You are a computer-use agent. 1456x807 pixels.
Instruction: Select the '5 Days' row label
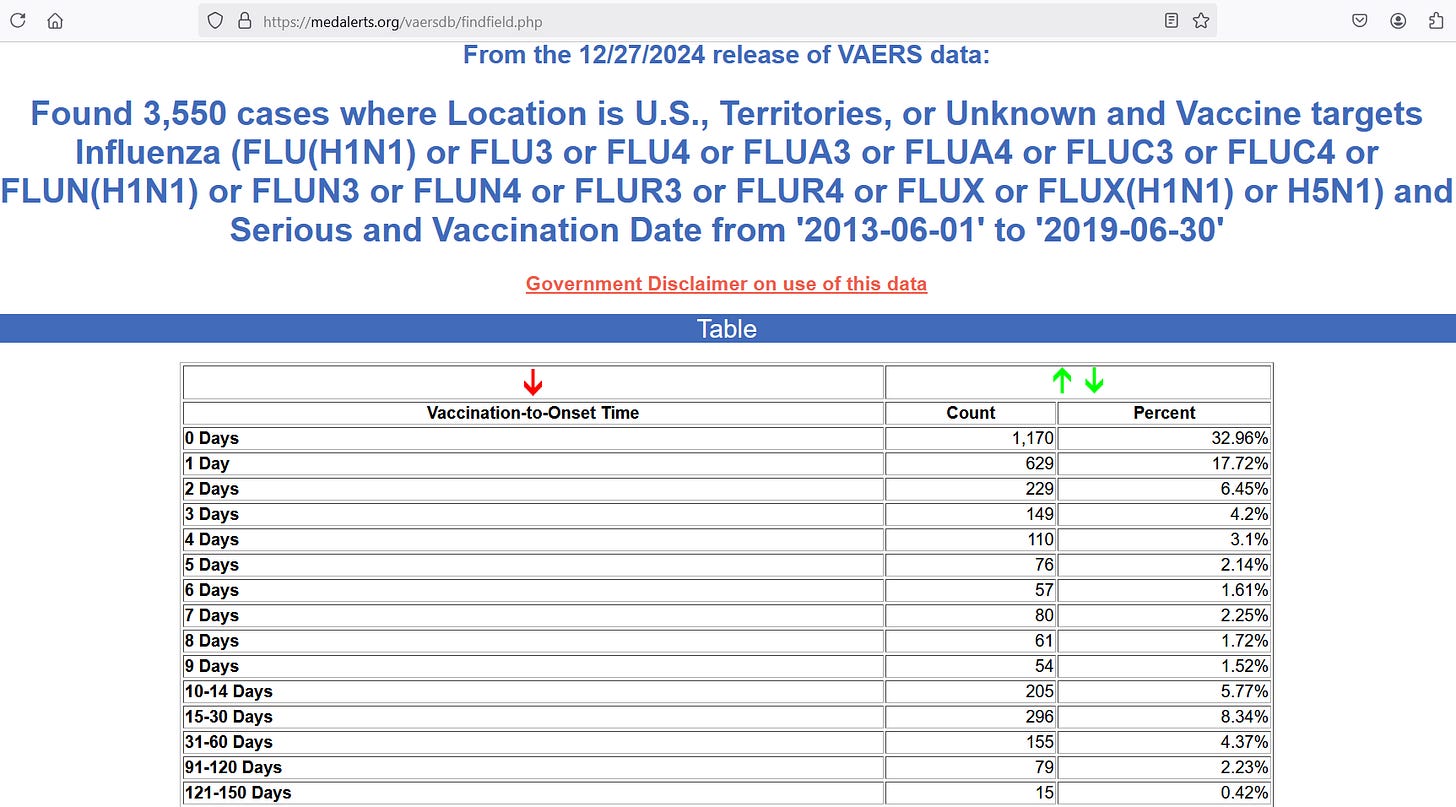(212, 565)
